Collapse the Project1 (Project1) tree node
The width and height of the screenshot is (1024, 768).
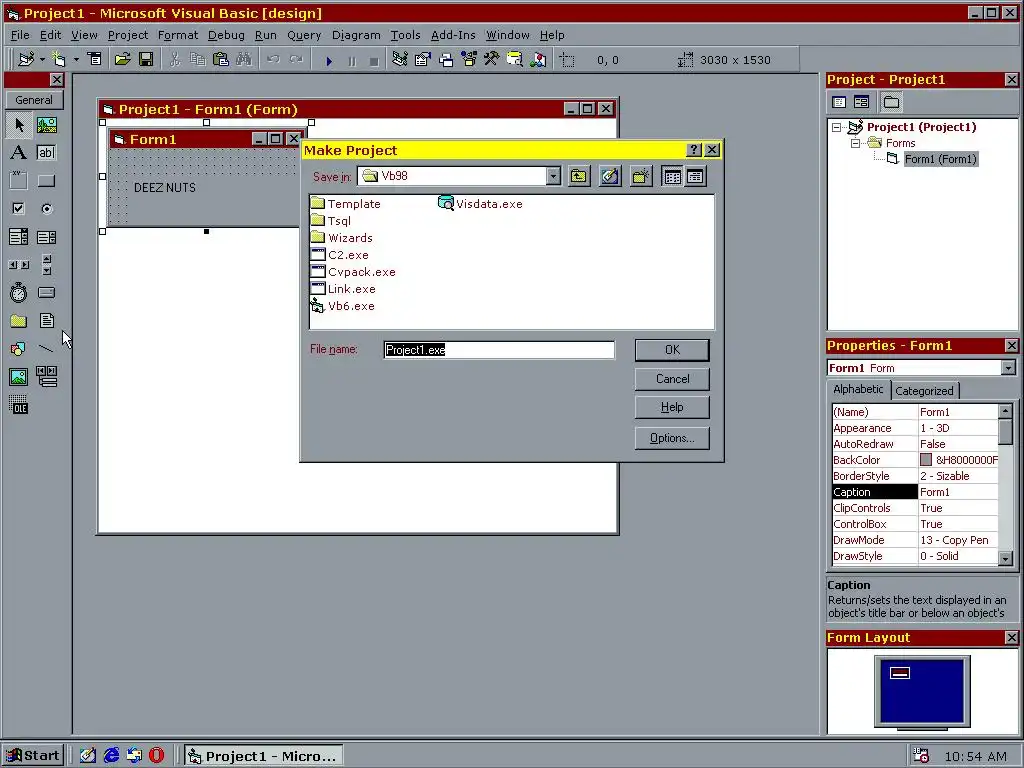(x=837, y=127)
